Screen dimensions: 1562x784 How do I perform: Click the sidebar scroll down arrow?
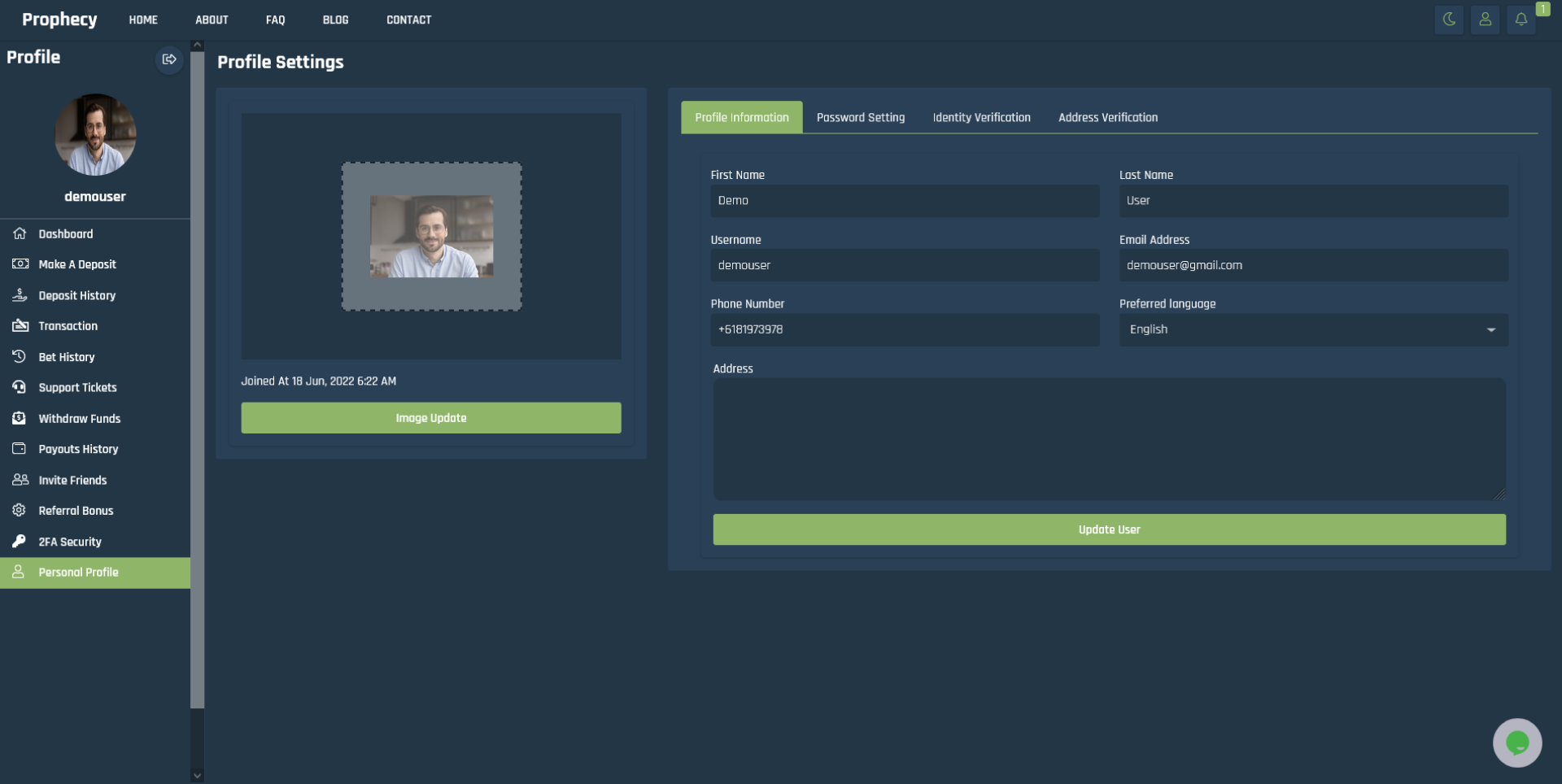pos(197,776)
